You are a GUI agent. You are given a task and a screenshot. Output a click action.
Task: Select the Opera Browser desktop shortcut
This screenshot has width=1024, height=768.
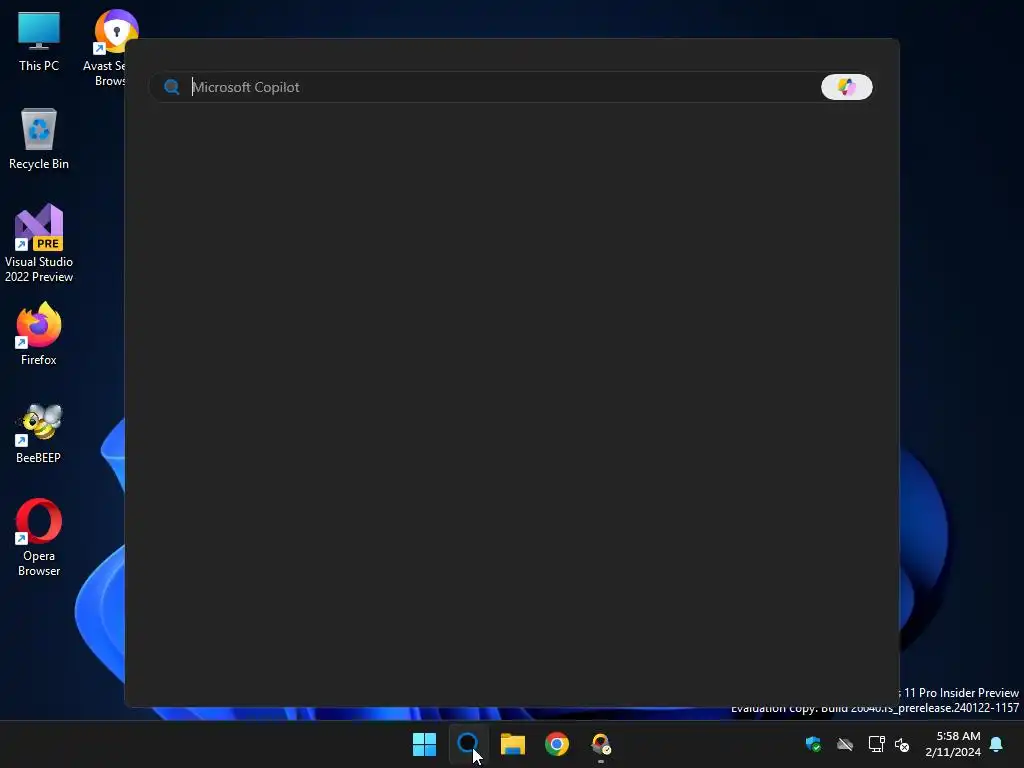pyautogui.click(x=39, y=537)
